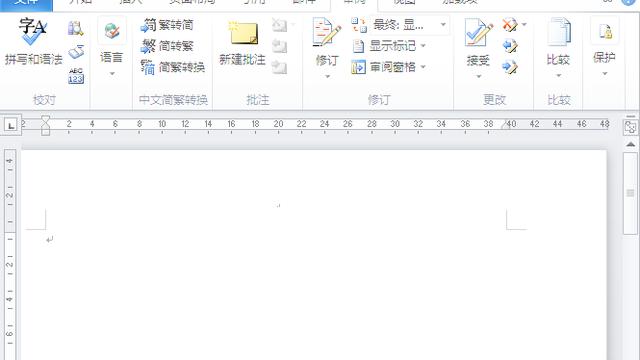Toggle Track Changes (修订) button
Screen dimensions: 640x360
coord(327,41)
